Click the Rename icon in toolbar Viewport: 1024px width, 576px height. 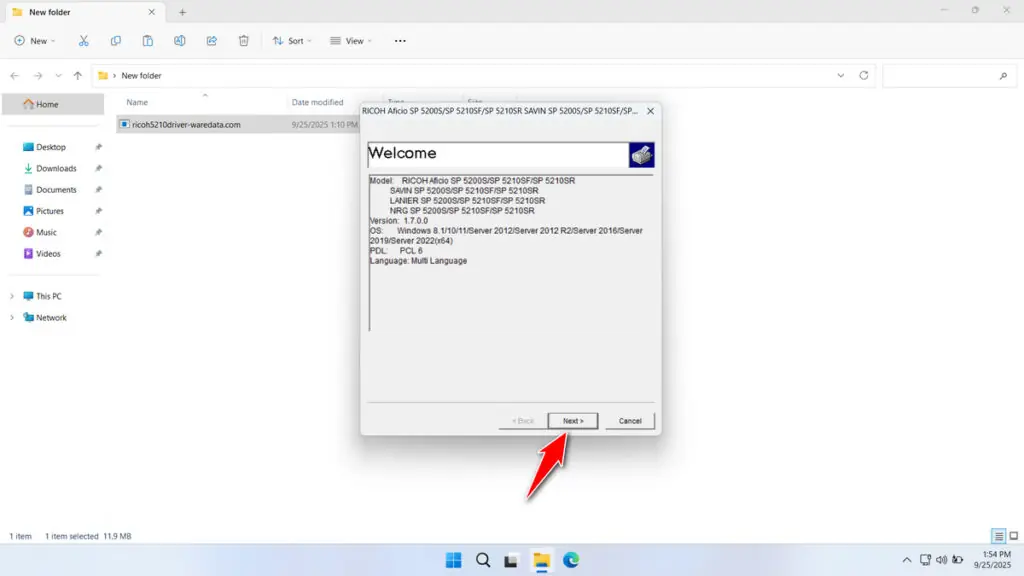coord(180,40)
